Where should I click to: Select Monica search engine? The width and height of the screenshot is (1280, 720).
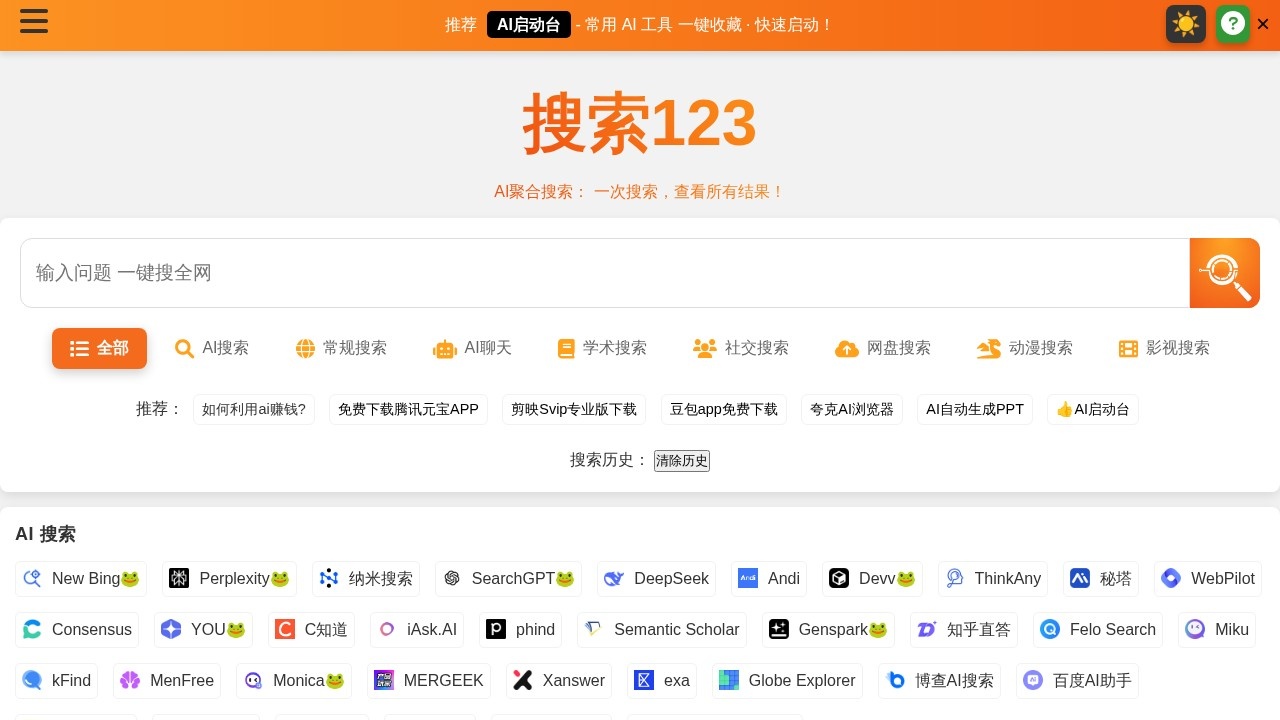coord(294,680)
